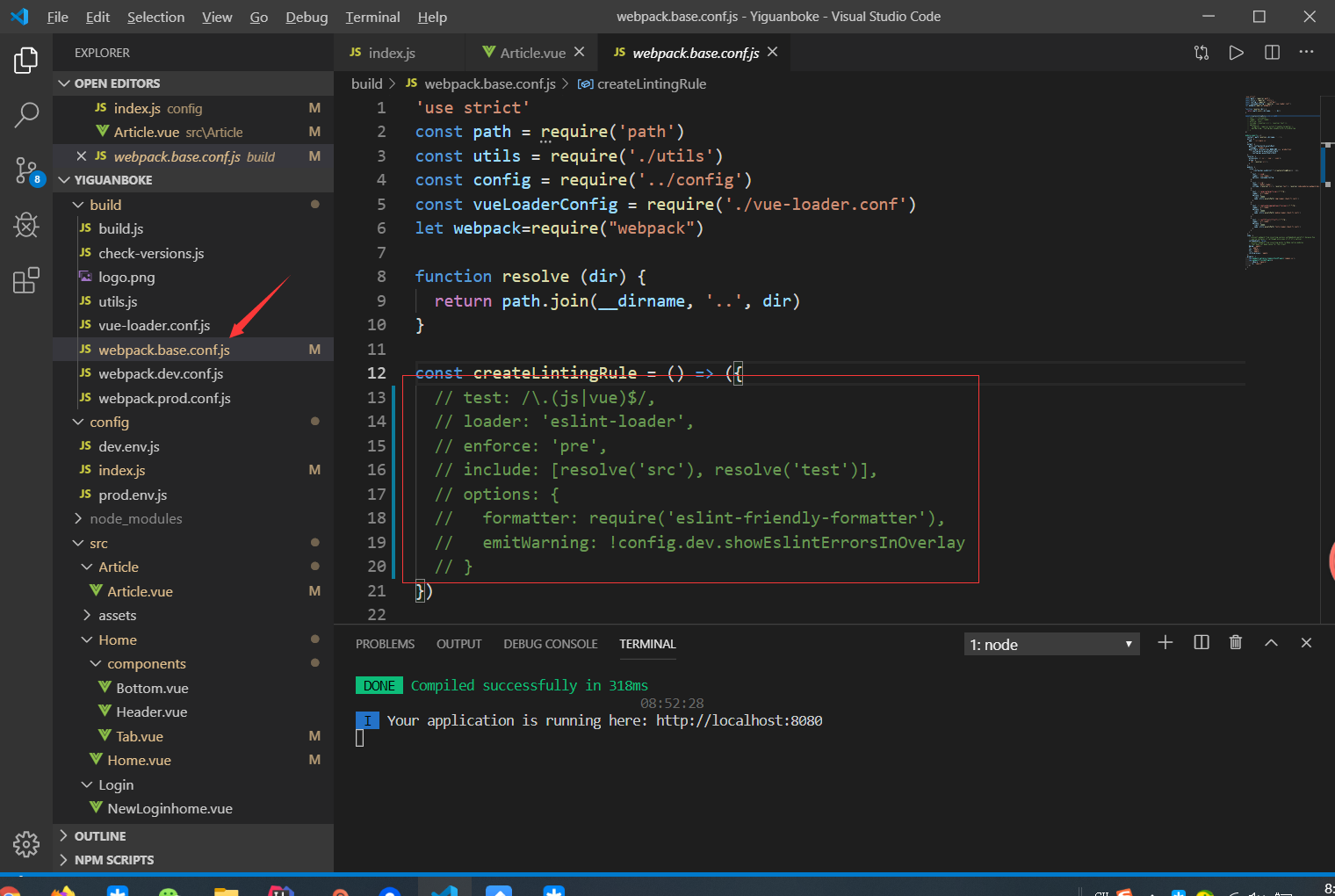The image size is (1335, 896).
Task: Collapse the OPEN EDITORS section
Action: pyautogui.click(x=193, y=83)
